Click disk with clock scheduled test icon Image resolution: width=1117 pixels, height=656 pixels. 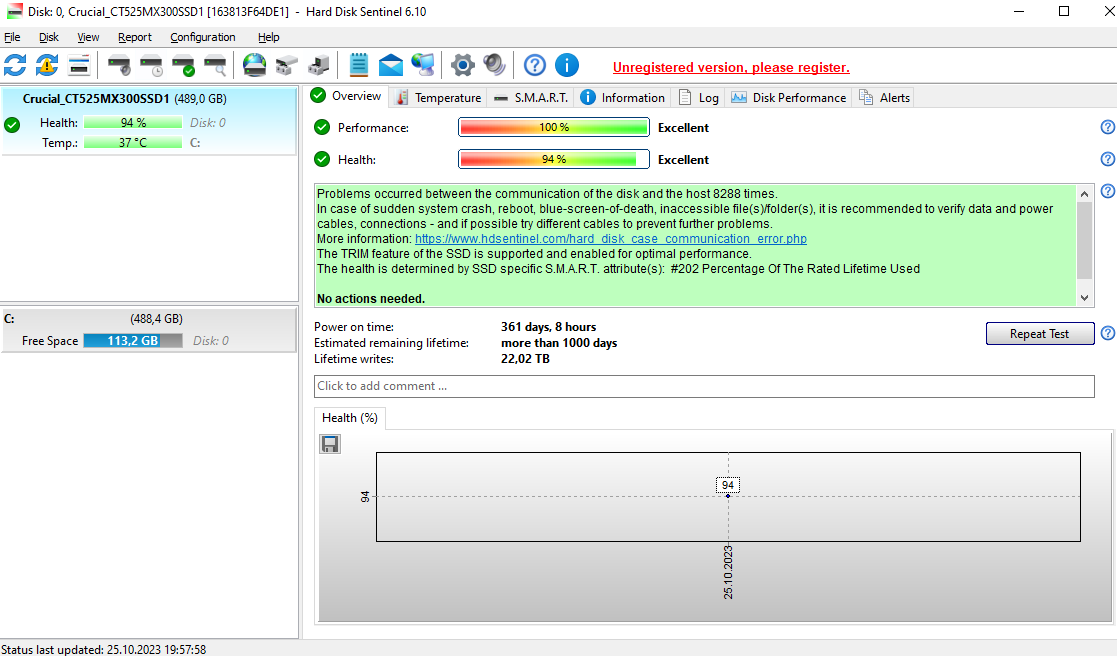151,66
